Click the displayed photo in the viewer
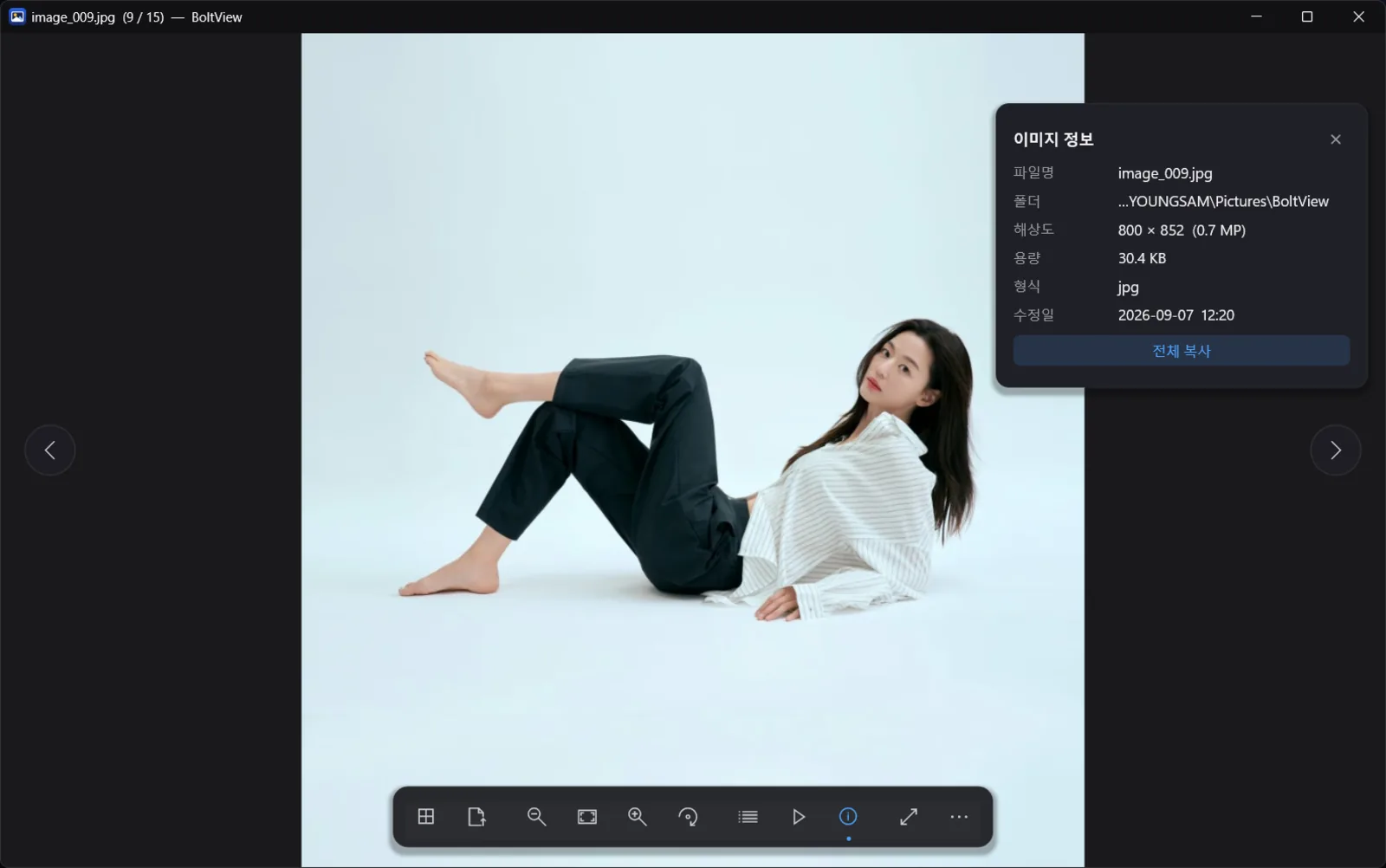Image resolution: width=1386 pixels, height=868 pixels. point(692,450)
